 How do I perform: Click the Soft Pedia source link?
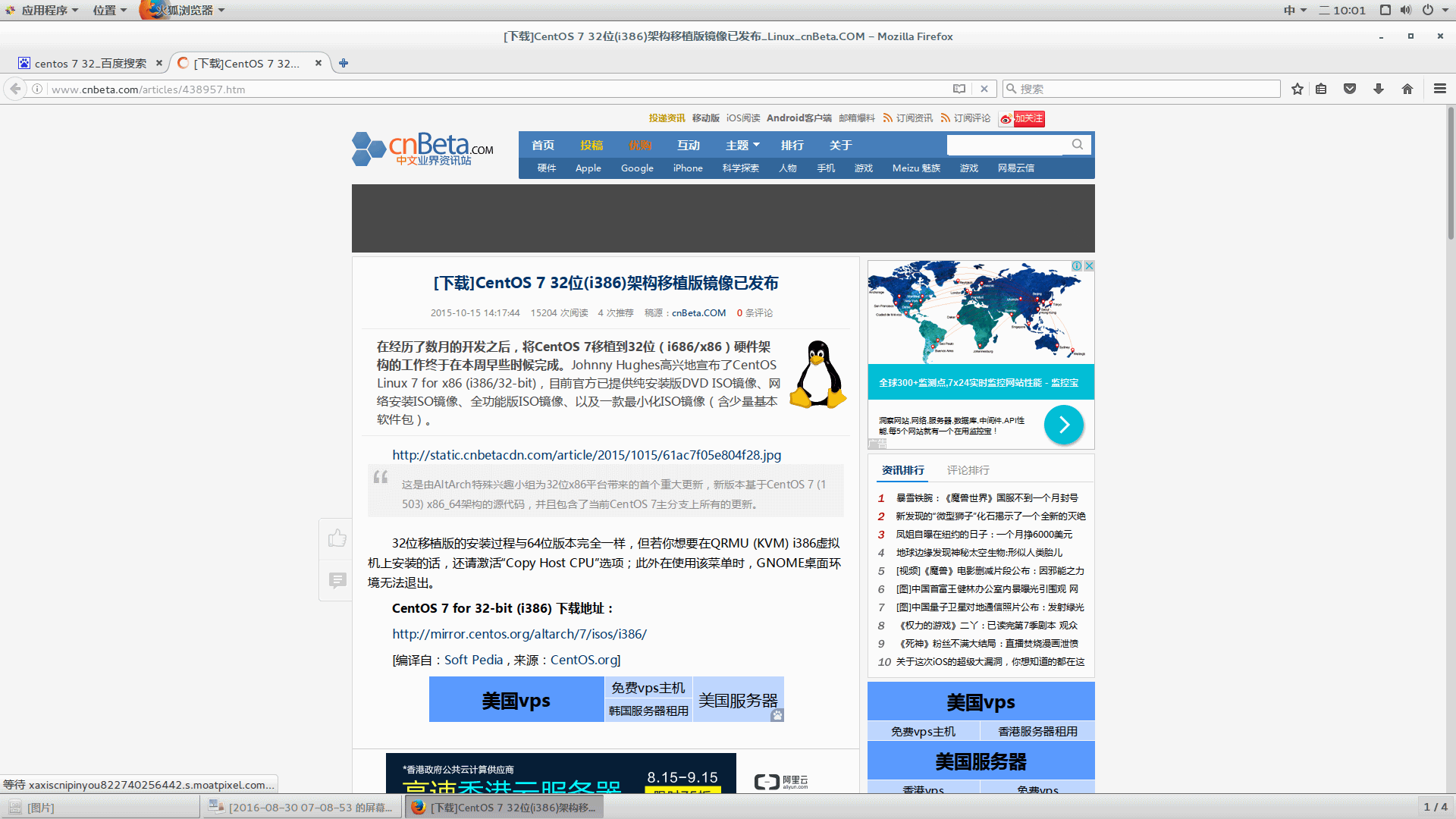[474, 660]
